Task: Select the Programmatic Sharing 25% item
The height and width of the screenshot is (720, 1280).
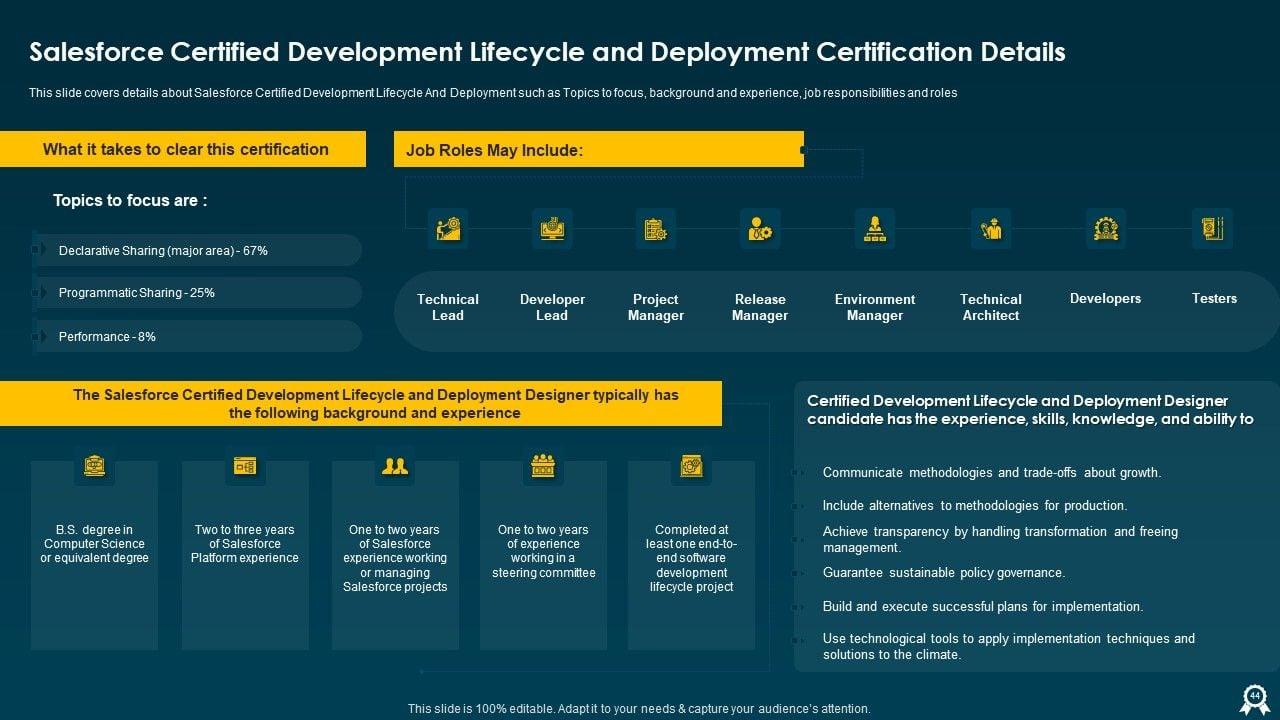Action: 137,293
